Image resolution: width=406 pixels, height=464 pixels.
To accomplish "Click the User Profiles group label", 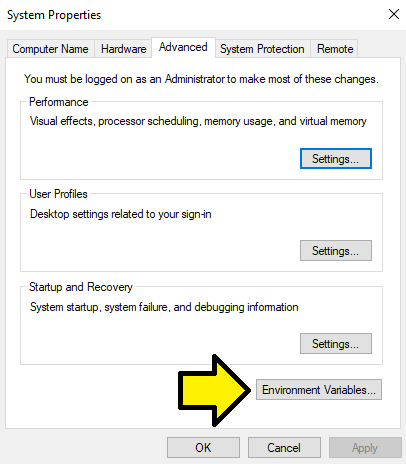I will [58, 194].
